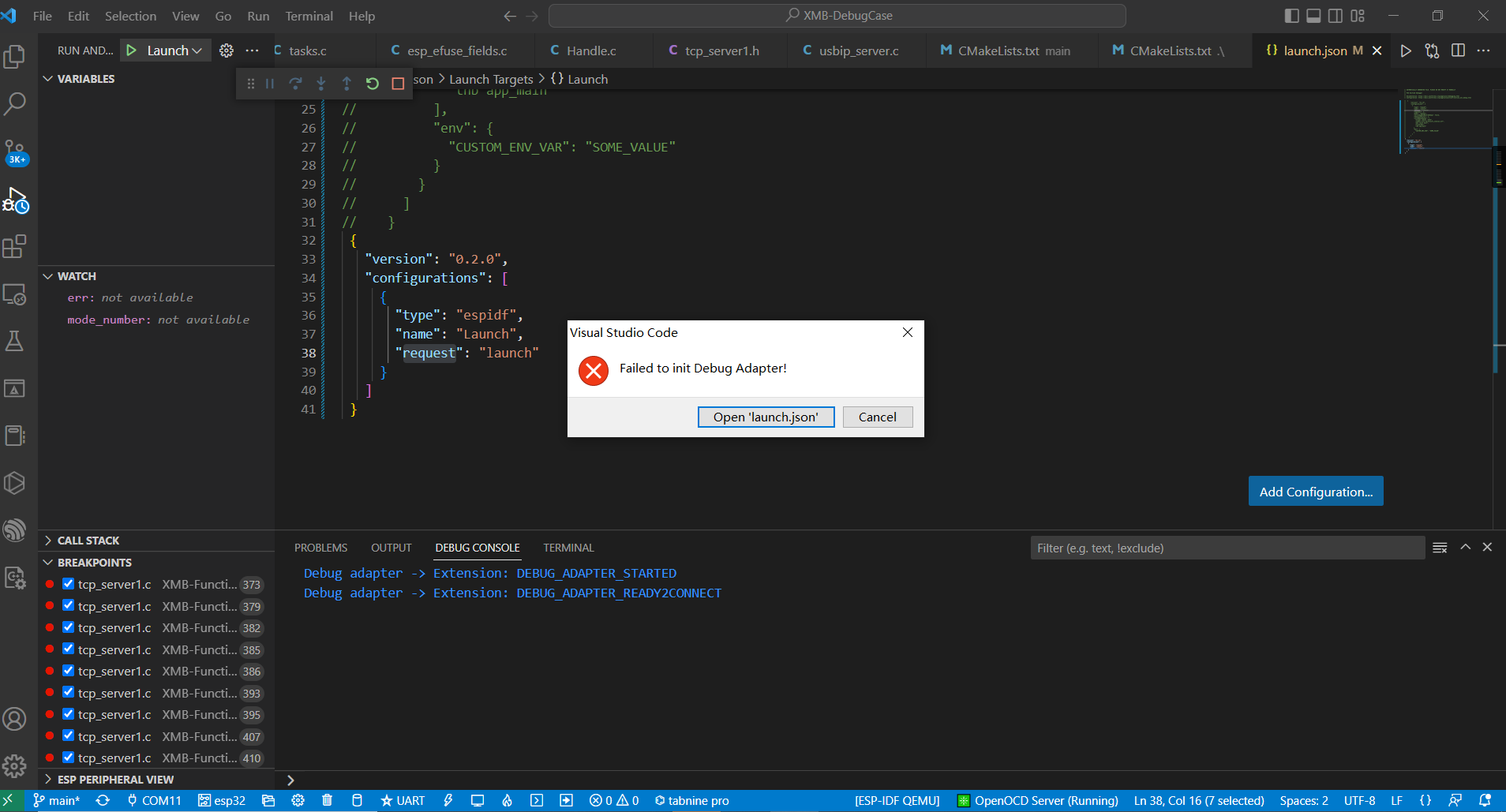Click the ESP-IDF full clean trash icon
The image size is (1506, 812).
[x=327, y=800]
